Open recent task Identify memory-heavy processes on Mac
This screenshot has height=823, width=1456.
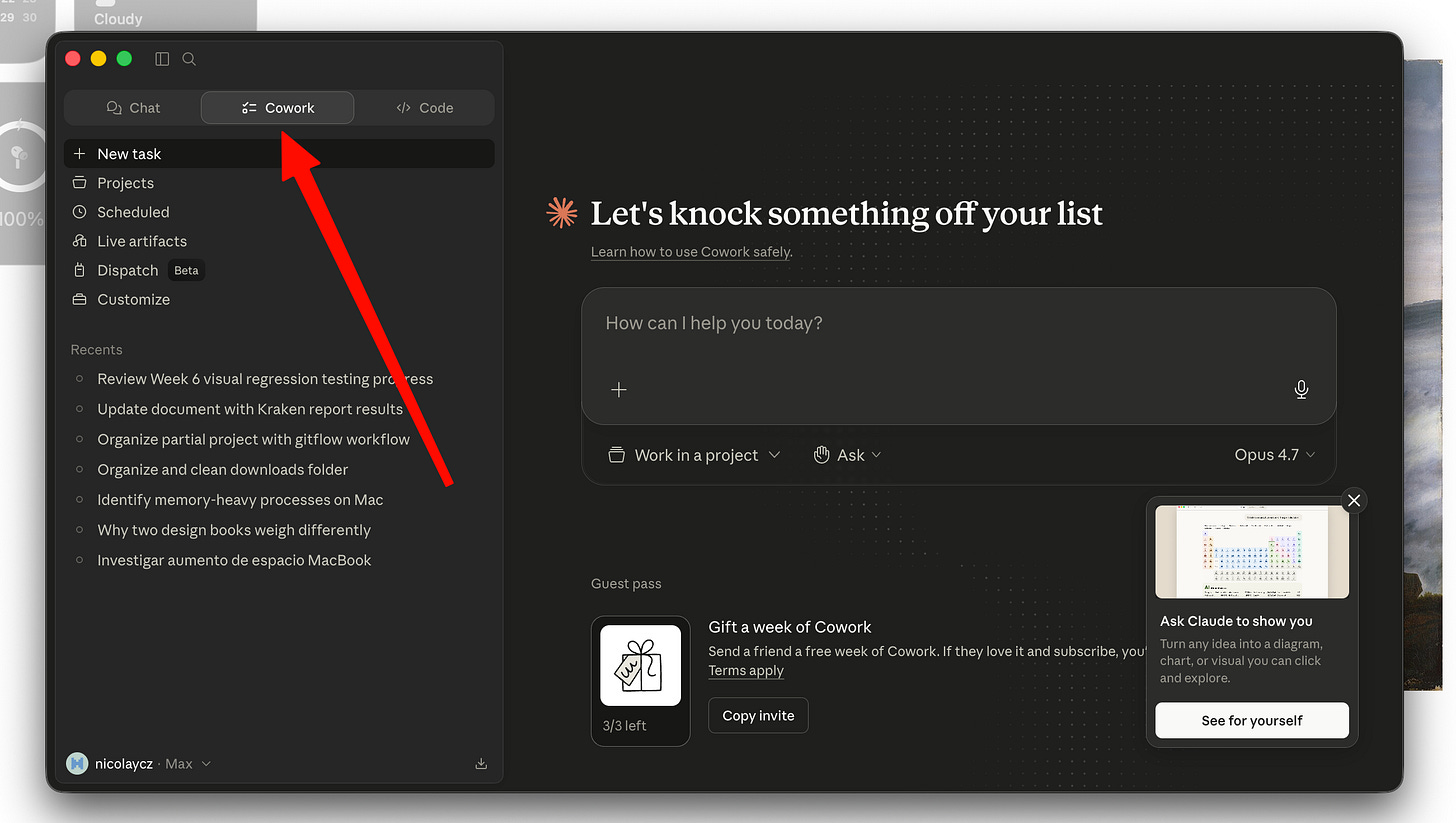pos(240,500)
